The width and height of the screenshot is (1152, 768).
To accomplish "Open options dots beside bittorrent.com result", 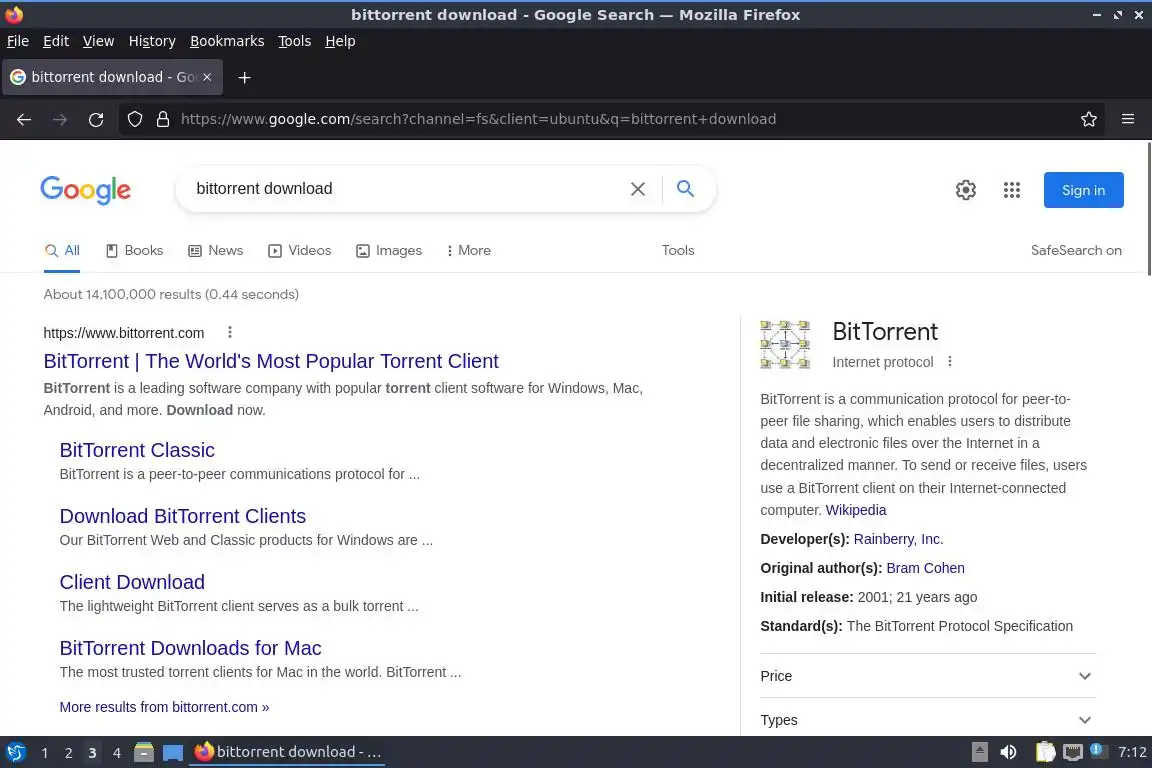I will [x=230, y=332].
